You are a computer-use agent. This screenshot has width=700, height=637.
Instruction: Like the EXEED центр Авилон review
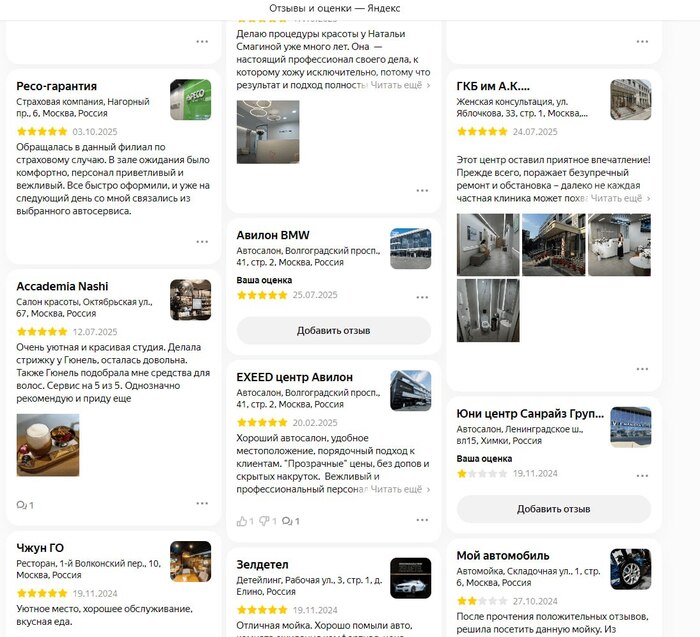245,521
